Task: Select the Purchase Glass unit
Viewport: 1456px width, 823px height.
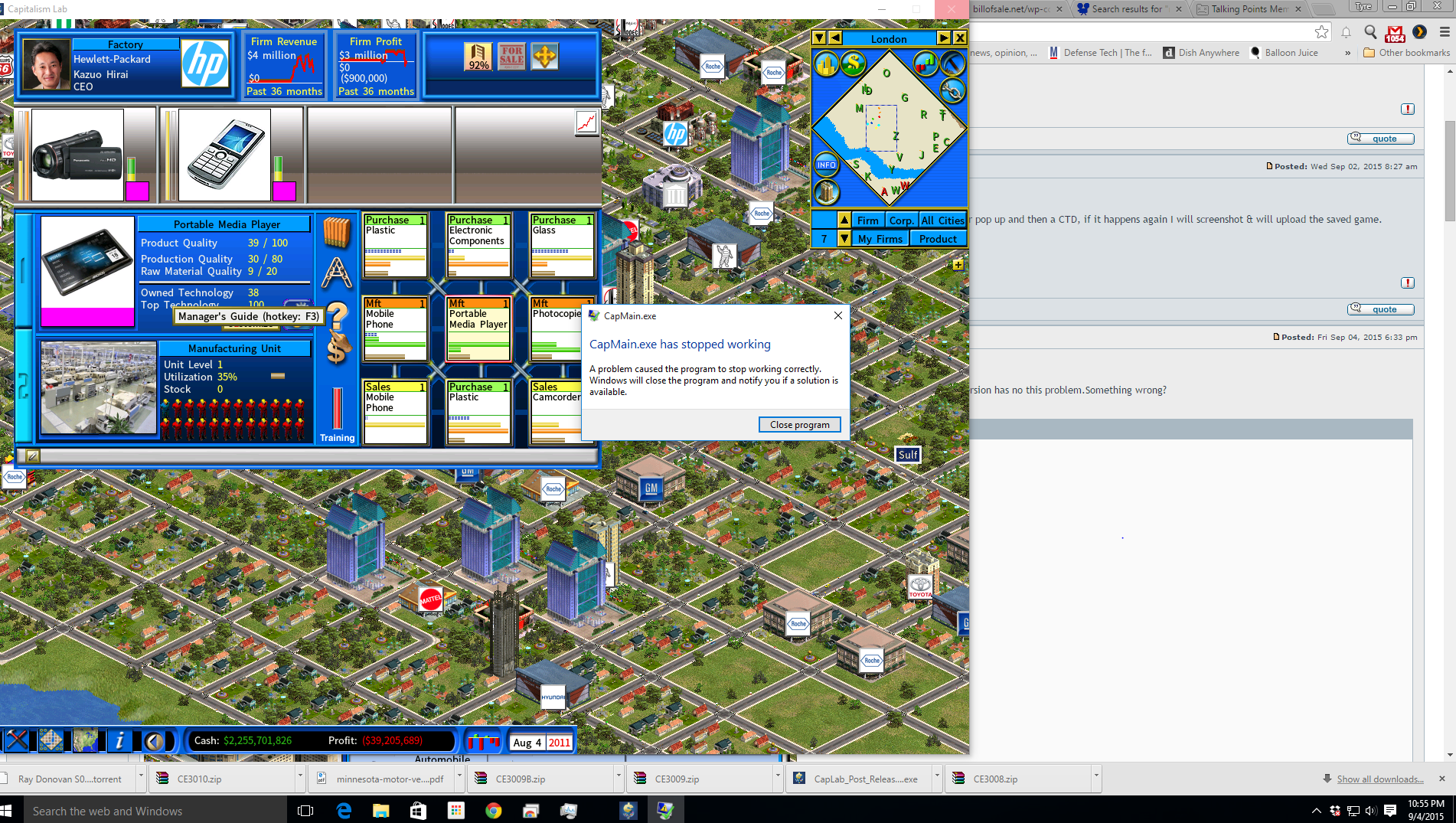Action: pyautogui.click(x=562, y=246)
